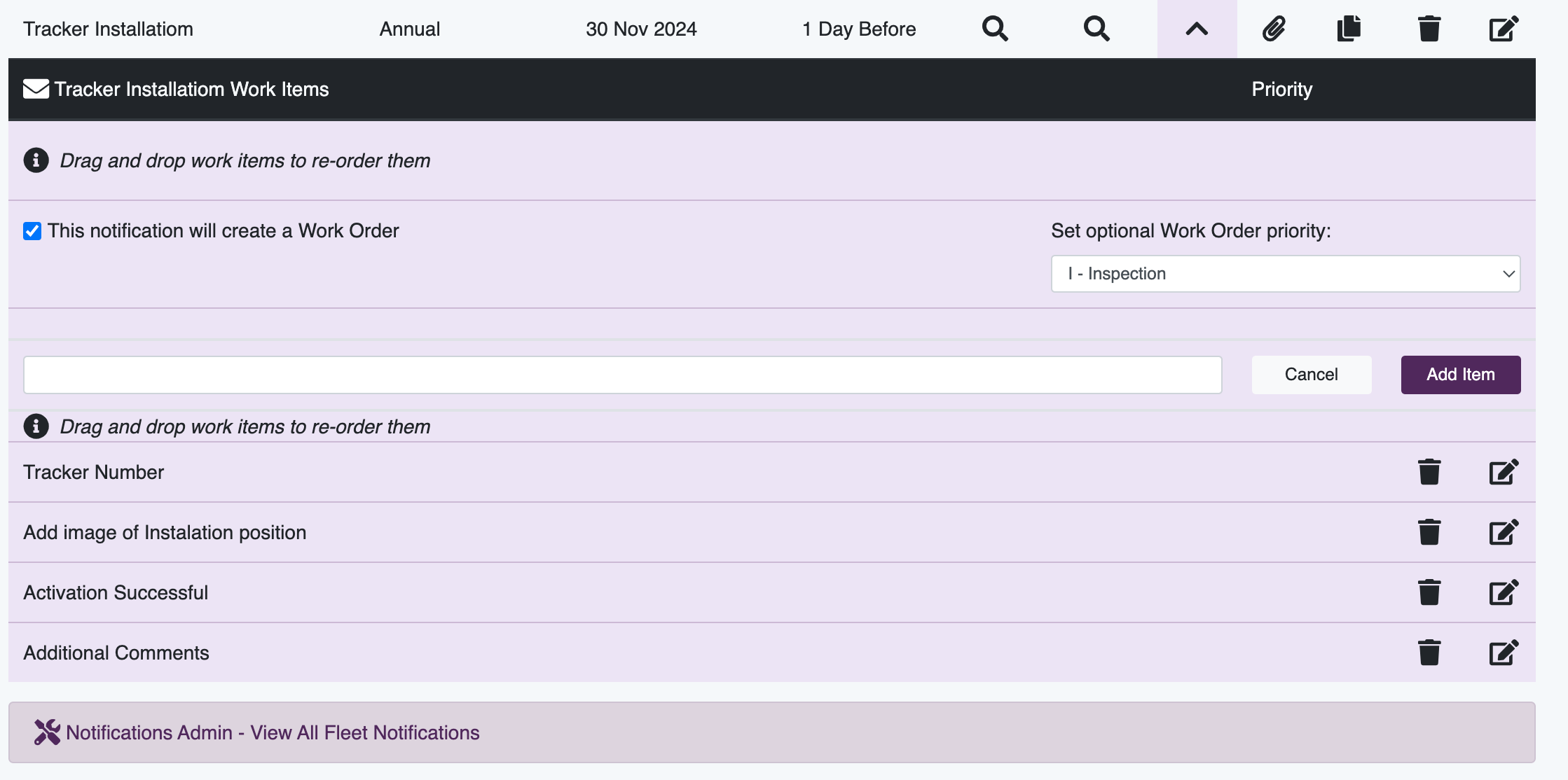Click the '1 Day Before' reminder cell
Image resolution: width=1568 pixels, height=780 pixels.
[859, 29]
